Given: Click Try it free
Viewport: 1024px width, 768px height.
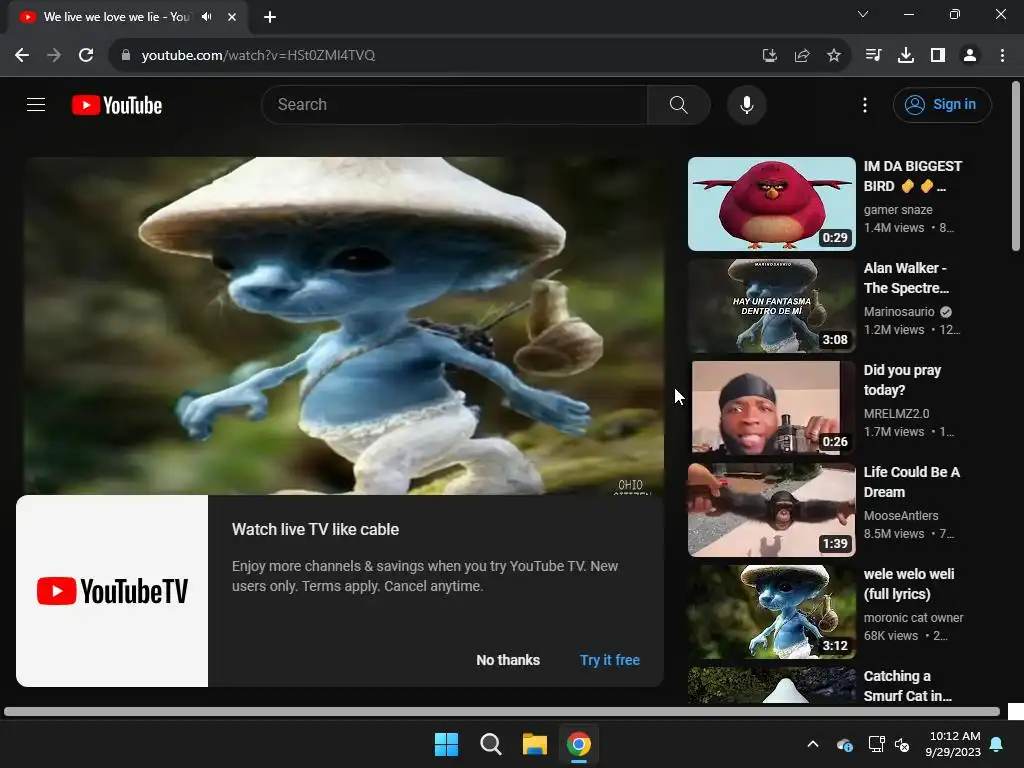Looking at the screenshot, I should (610, 660).
